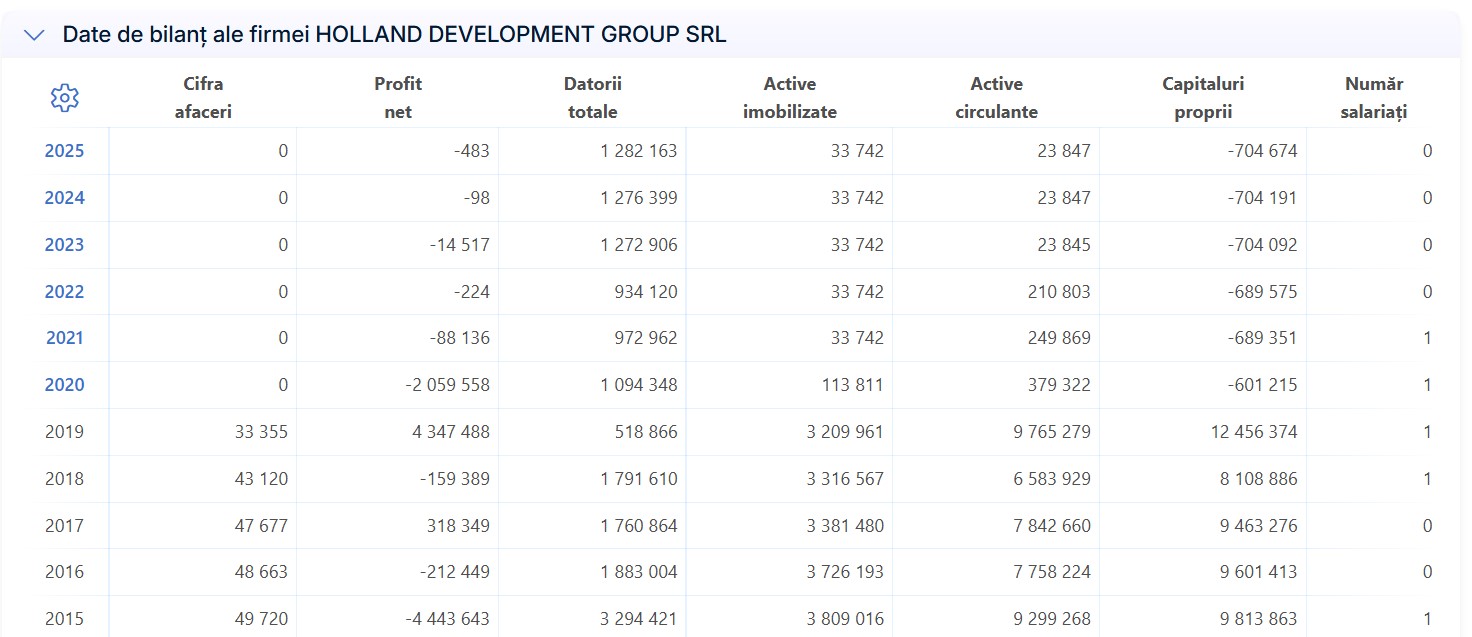
Task: Select the 2015 equity value 9 813 863
Action: (x=1260, y=619)
